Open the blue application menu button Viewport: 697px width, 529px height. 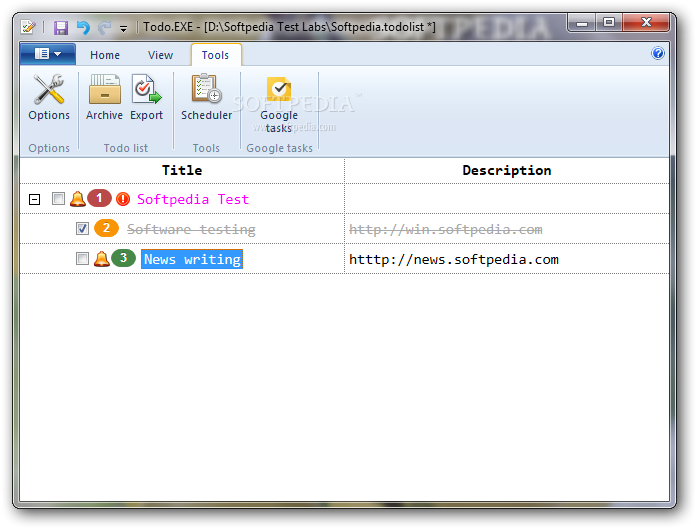point(48,54)
